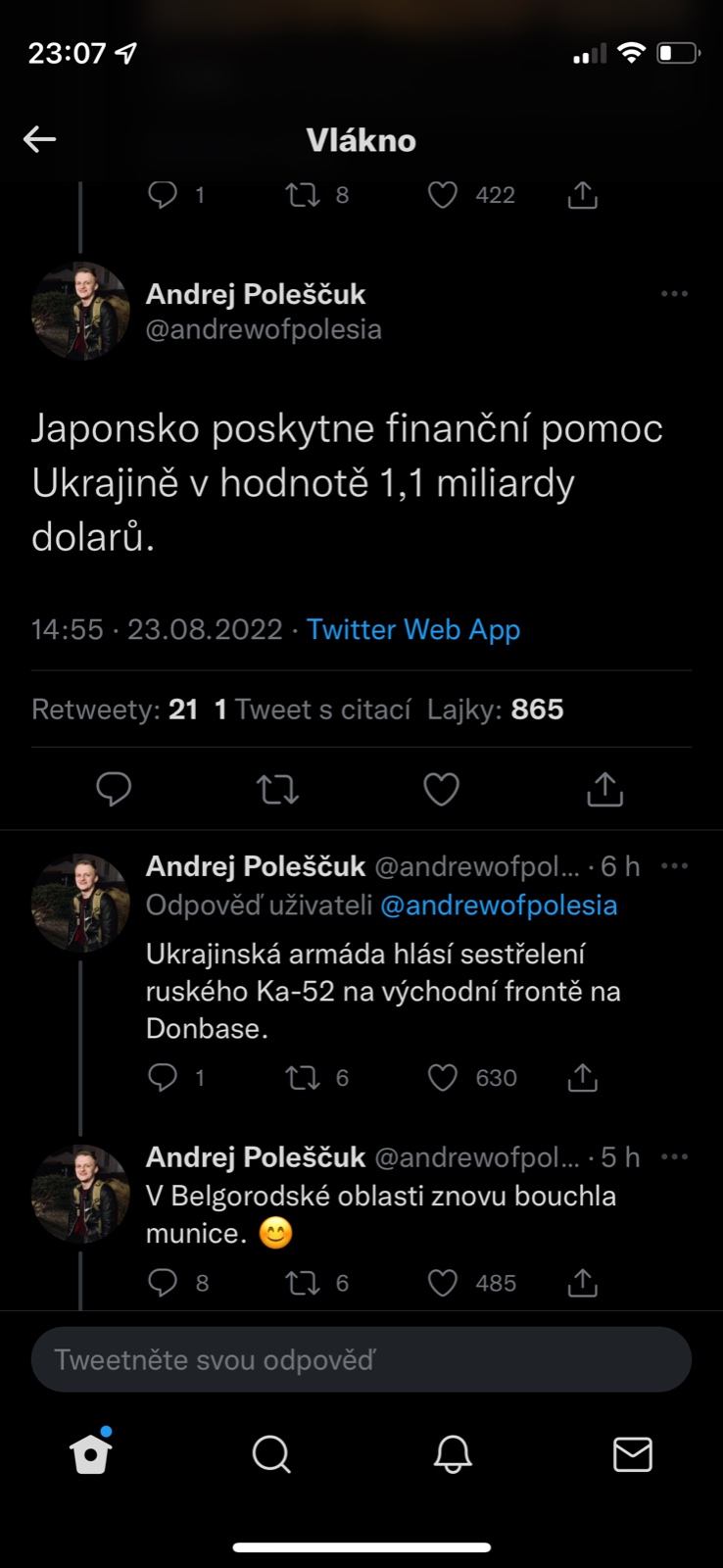Like the main tweet about Japan's aid
The width and height of the screenshot is (723, 1568).
[441, 789]
